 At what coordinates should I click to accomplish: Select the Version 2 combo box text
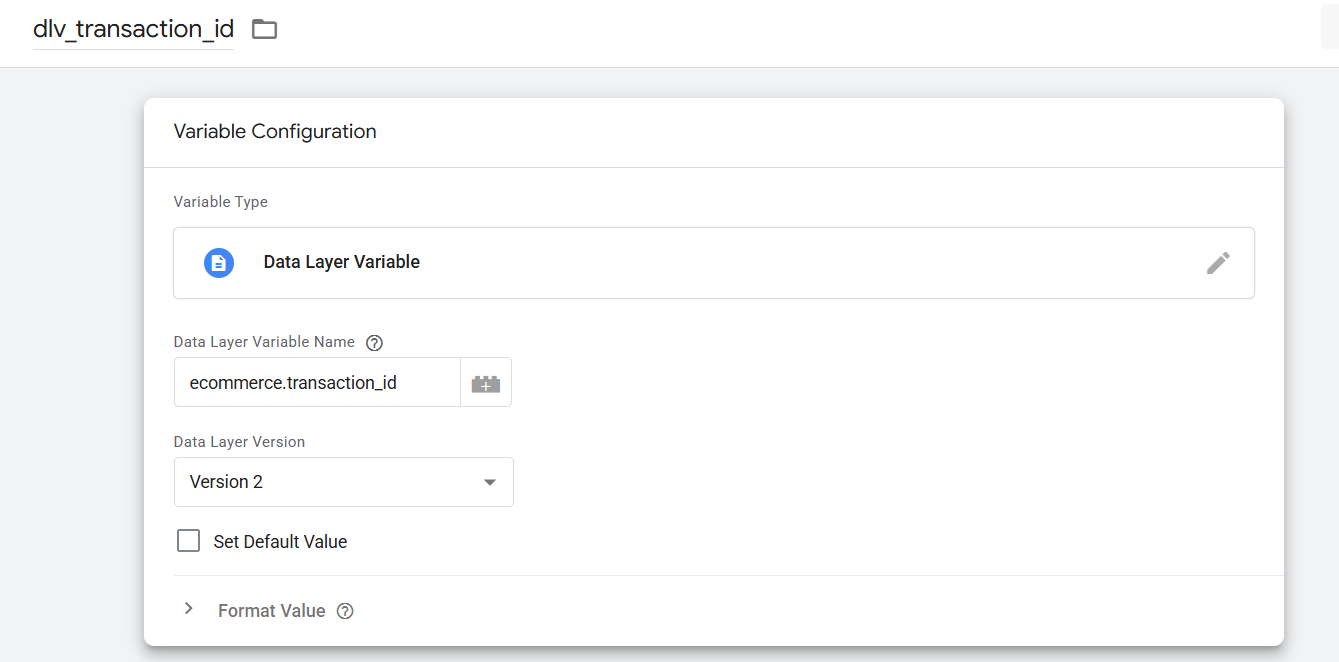[227, 482]
